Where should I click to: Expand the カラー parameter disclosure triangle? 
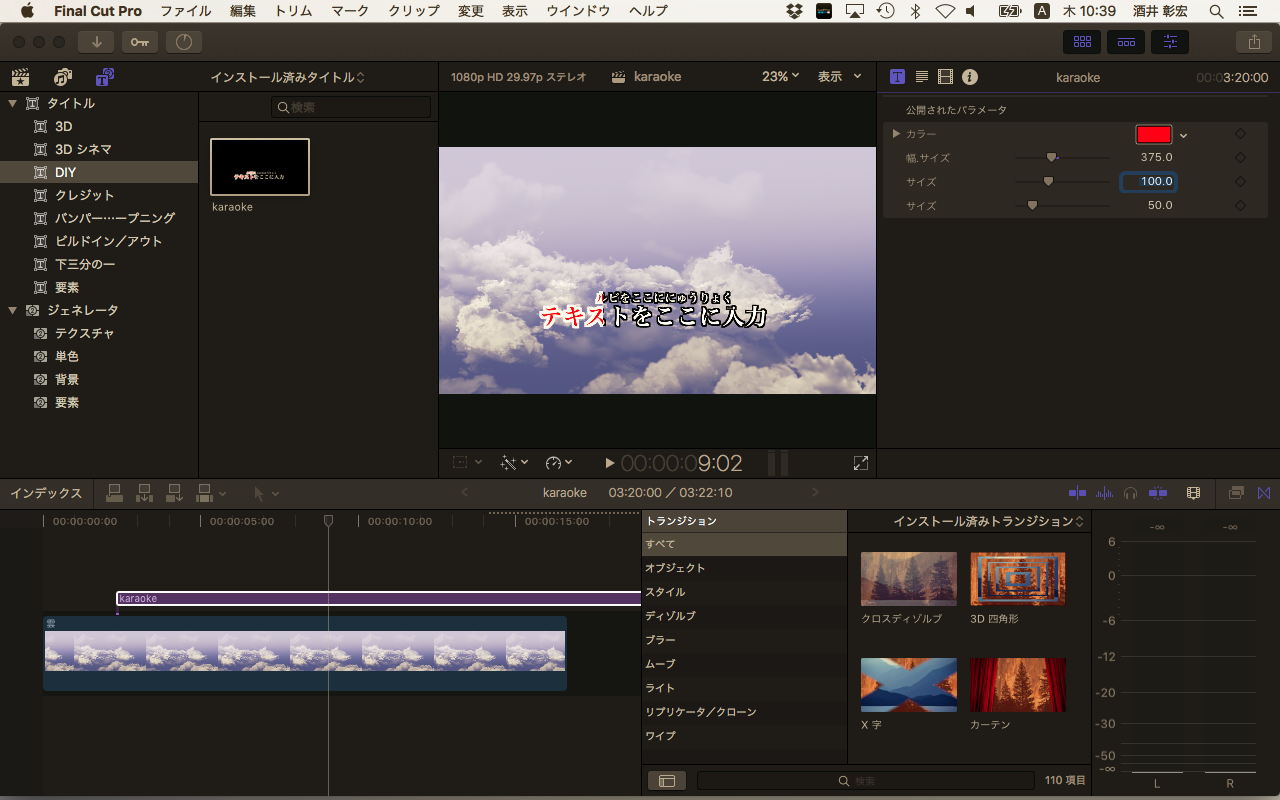[x=897, y=134]
